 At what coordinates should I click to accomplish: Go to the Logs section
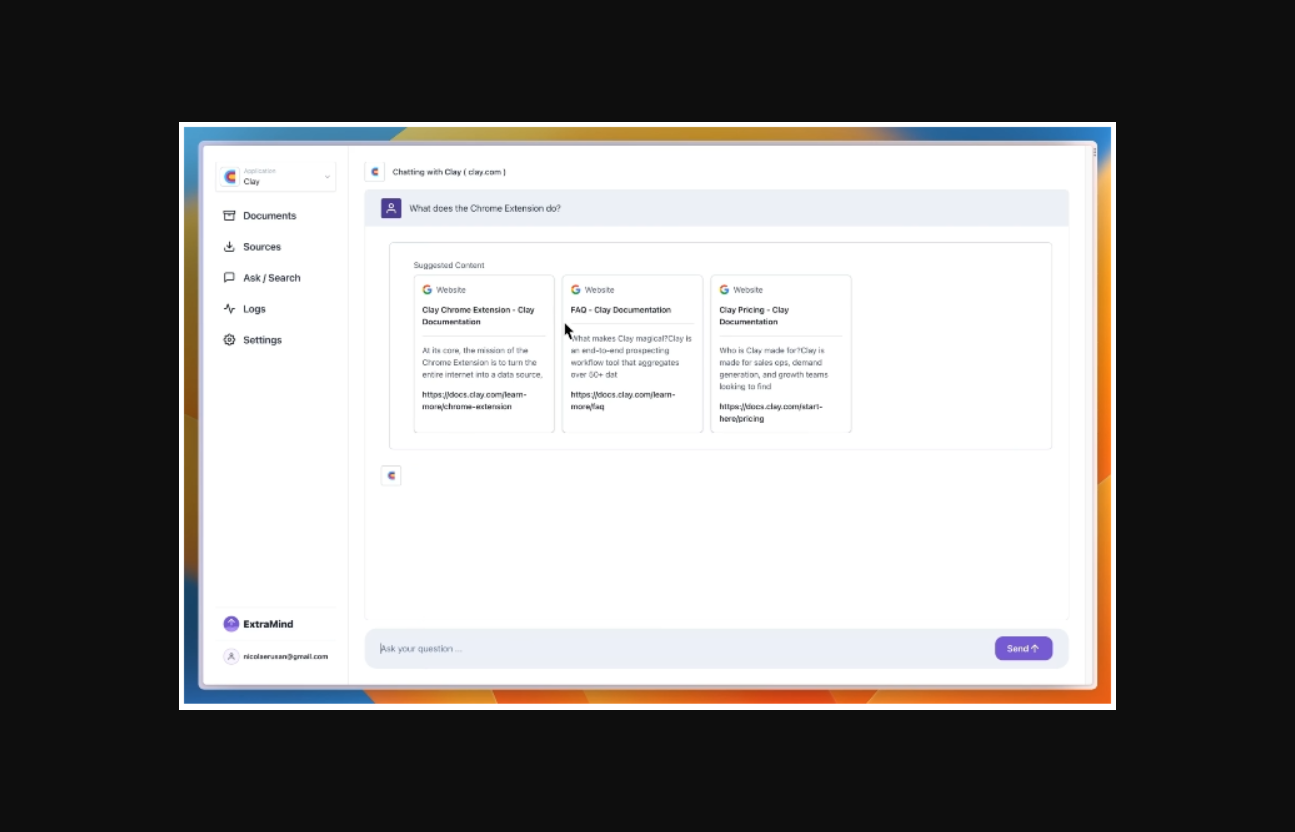254,309
